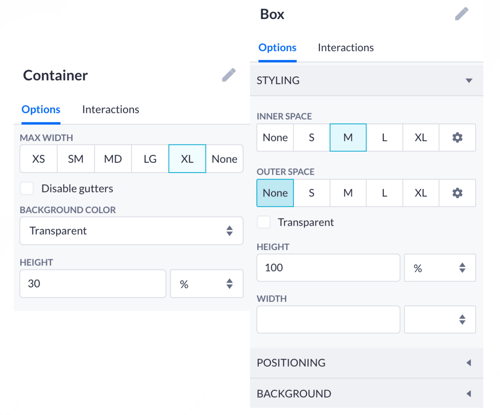The height and width of the screenshot is (415, 500).
Task: Open the Background Color Transparent dropdown
Action: click(132, 231)
